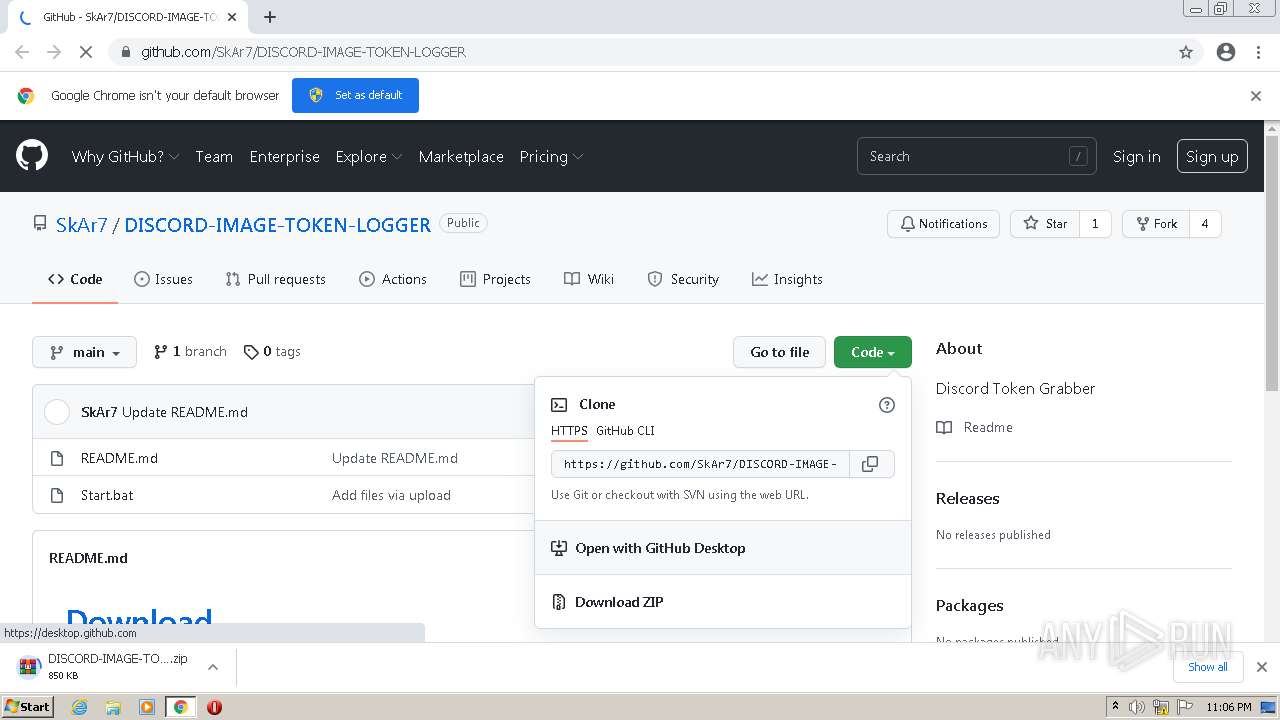Select HTTPS clone option
Screen dimensions: 1280x720
[569, 431]
